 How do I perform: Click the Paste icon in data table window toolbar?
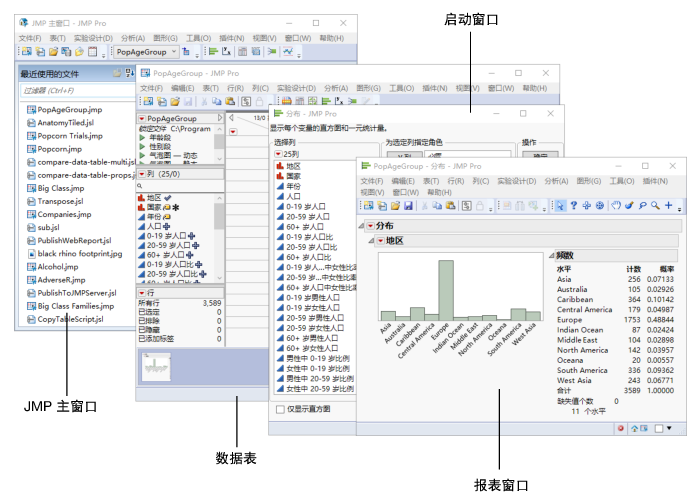click(x=230, y=101)
